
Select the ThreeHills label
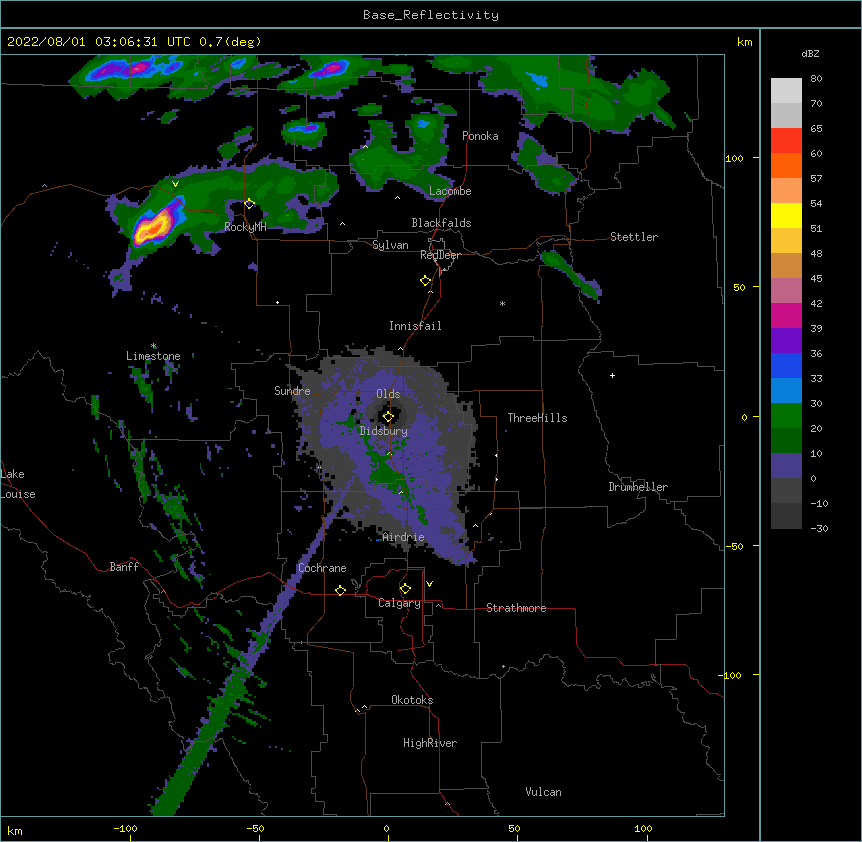[x=538, y=418]
